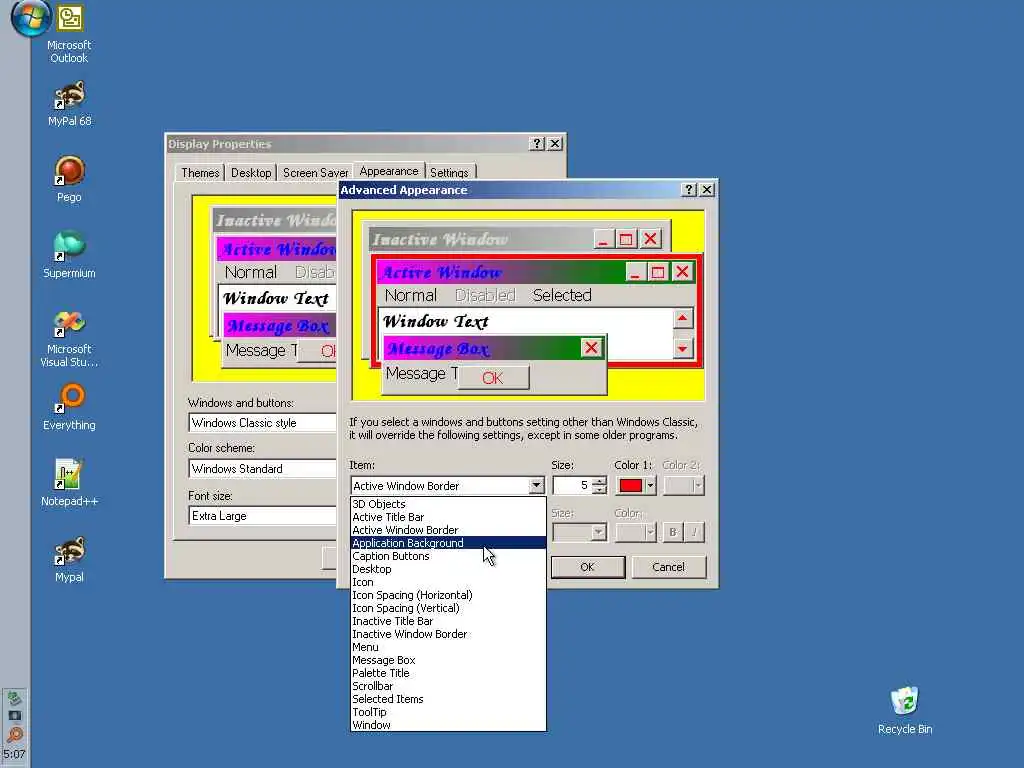Select Palette Title in the list
Screen dimensions: 1024x768
point(448,673)
